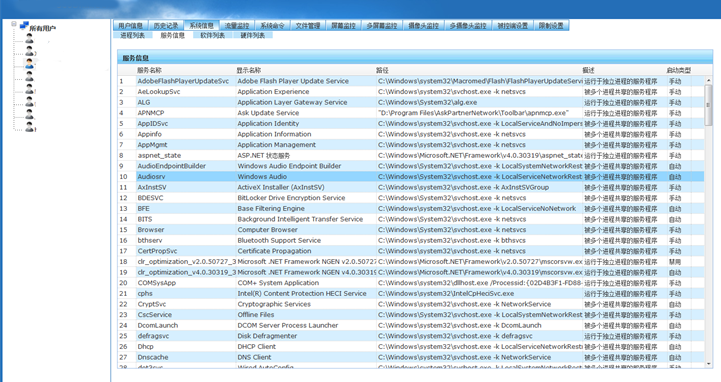The height and width of the screenshot is (382, 721).
Task: Select the first gray user directly below 所有用户
Action: pos(29,39)
